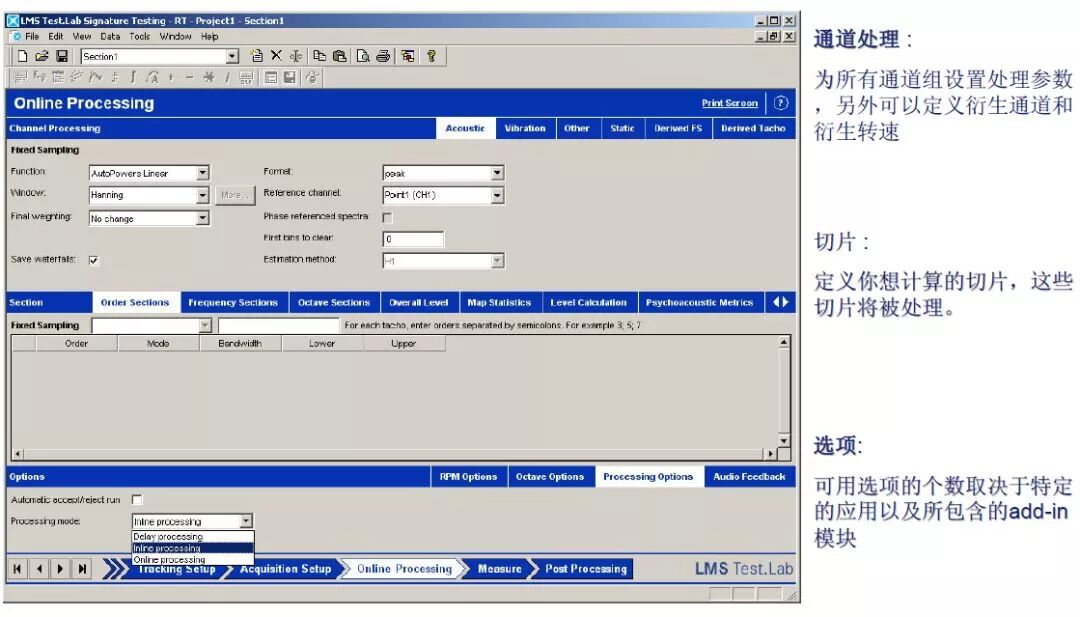This screenshot has width=1080, height=617.
Task: Click the navigator windows toolbar icon
Action: pyautogui.click(x=408, y=56)
